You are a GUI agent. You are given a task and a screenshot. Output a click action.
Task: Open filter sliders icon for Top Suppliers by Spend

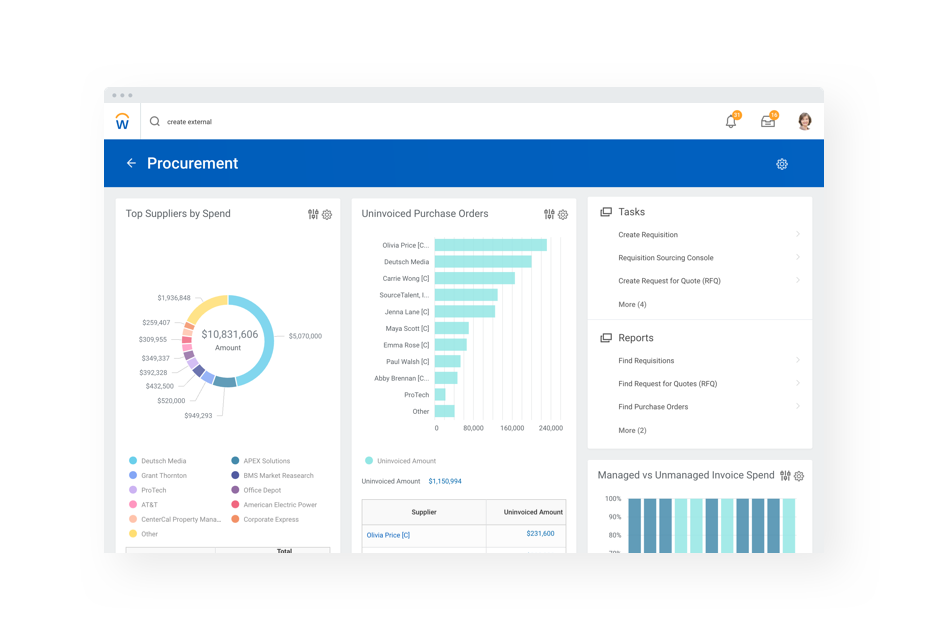[313, 214]
